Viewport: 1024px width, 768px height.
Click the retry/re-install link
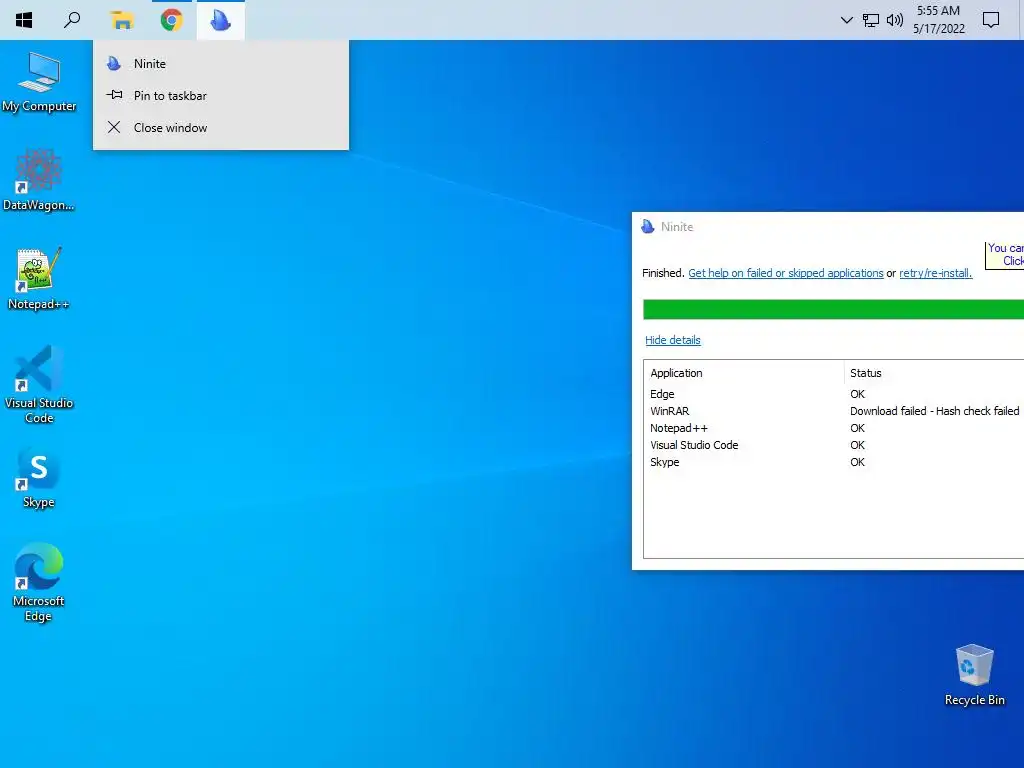pos(935,273)
